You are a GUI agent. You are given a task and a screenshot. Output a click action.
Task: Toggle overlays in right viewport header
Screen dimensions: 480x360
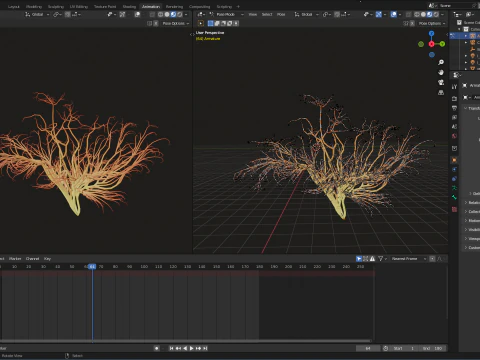394,14
